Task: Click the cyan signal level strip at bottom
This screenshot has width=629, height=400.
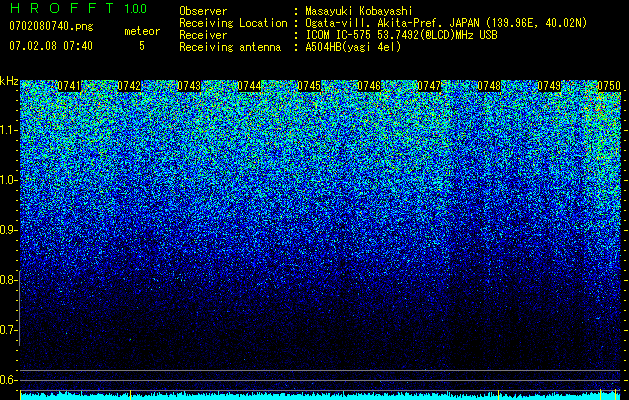Action: click(x=320, y=396)
